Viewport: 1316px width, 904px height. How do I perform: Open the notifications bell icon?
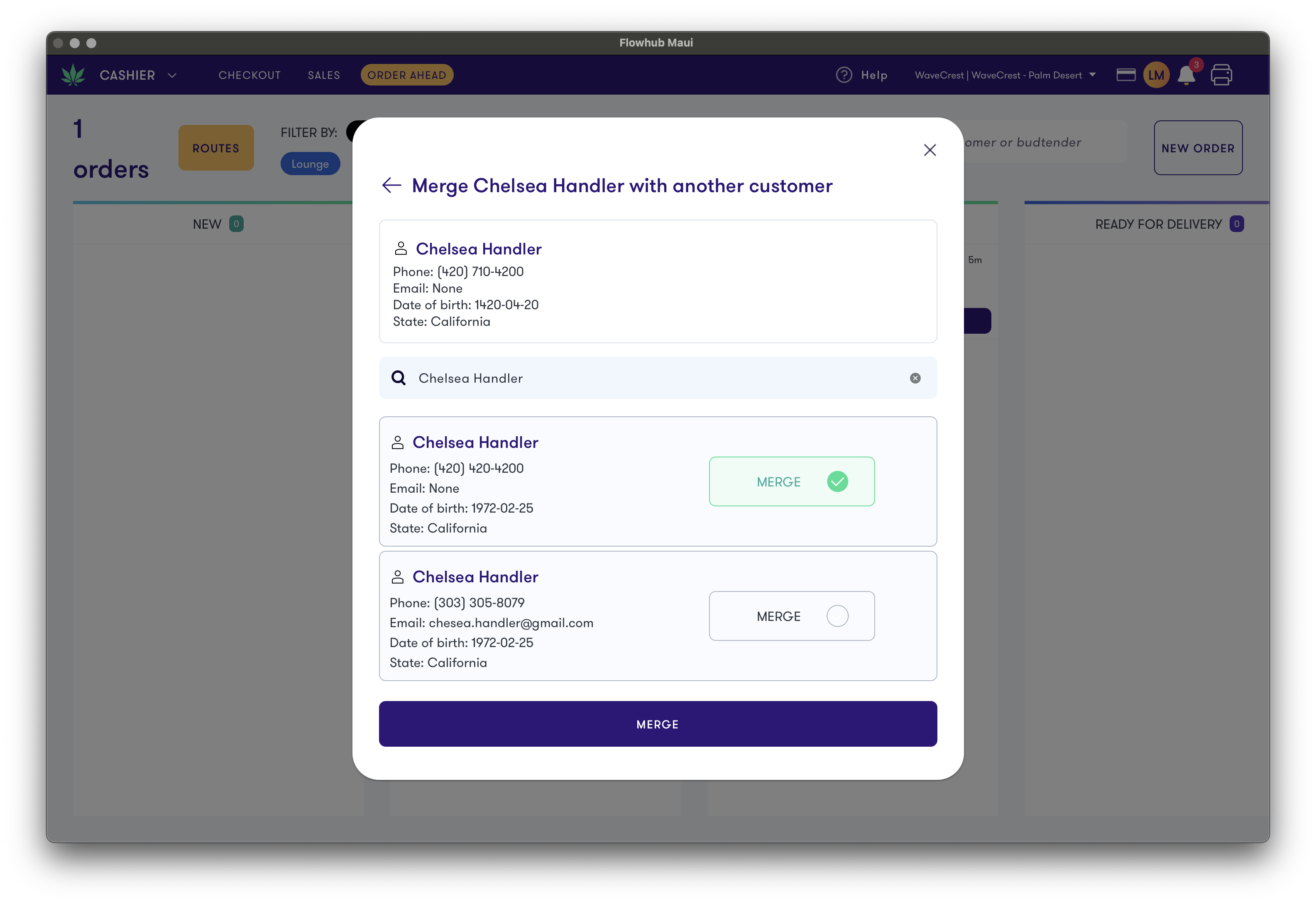(1186, 76)
